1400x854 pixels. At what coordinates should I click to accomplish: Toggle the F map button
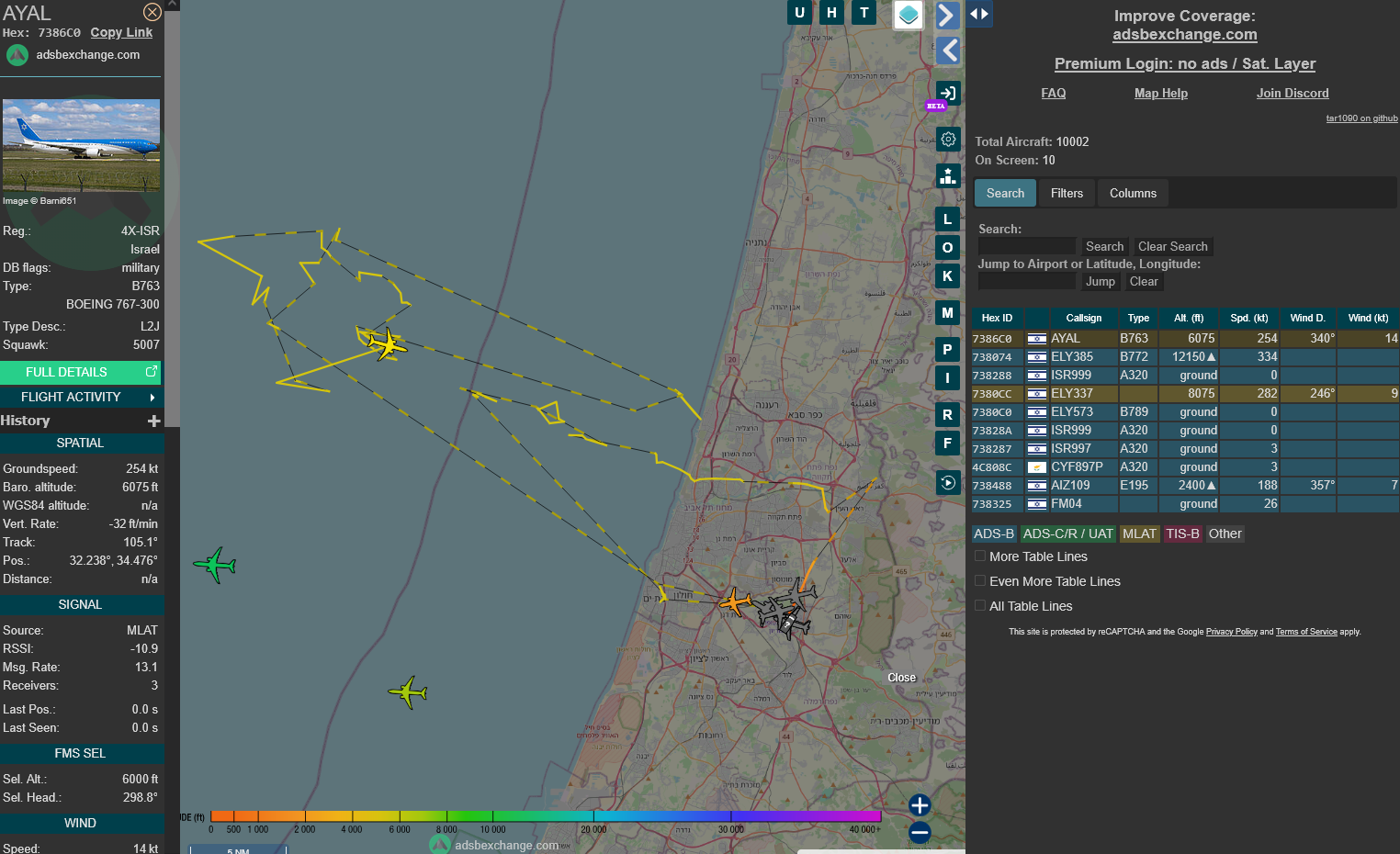tap(948, 444)
